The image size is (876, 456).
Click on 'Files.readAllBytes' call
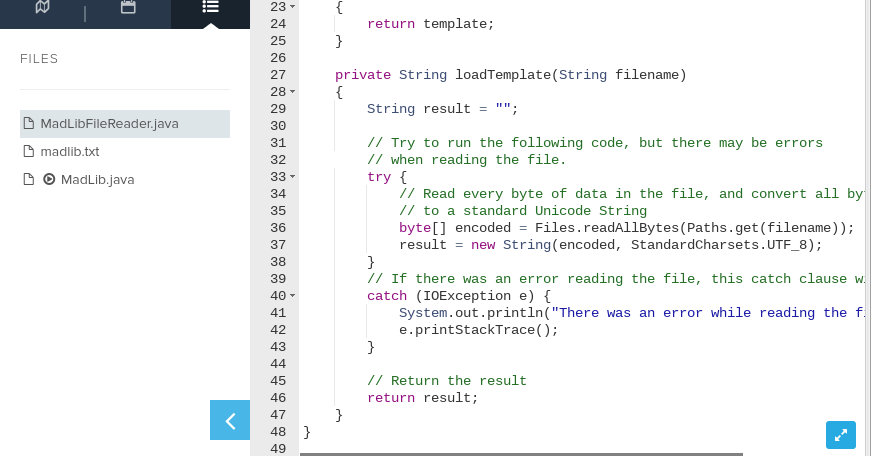[606, 228]
